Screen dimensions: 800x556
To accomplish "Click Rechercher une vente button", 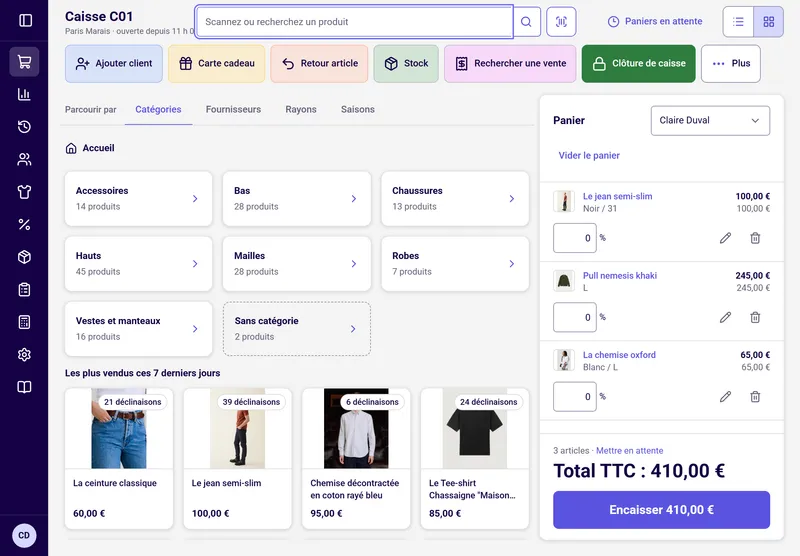I will [x=510, y=64].
